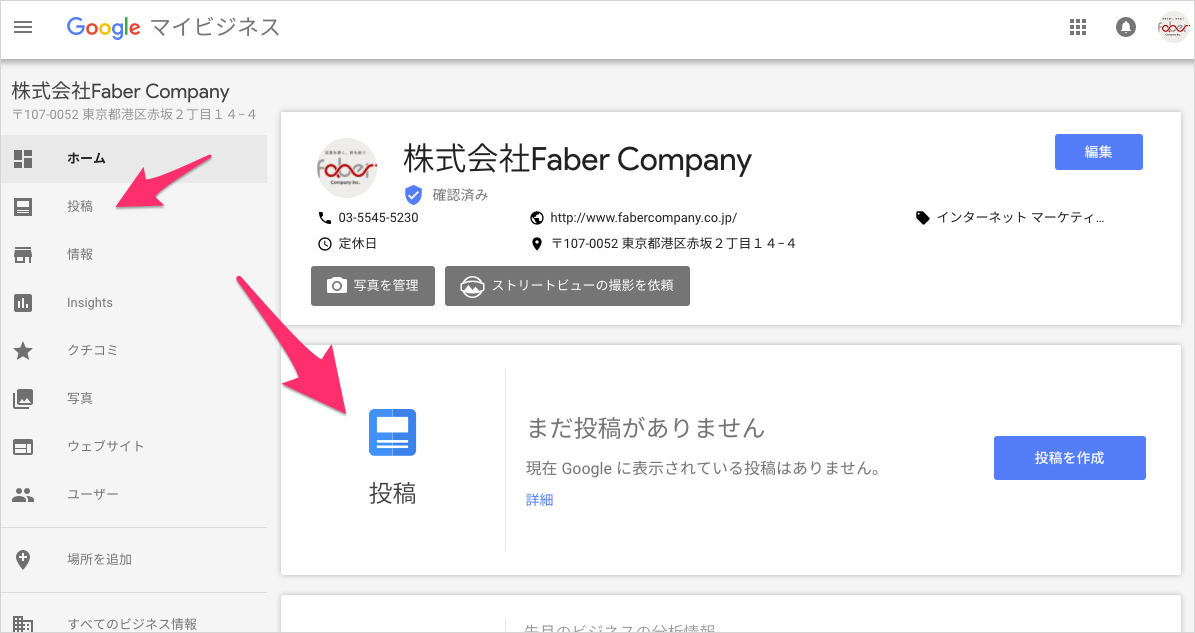Click the Users people icon

click(23, 494)
